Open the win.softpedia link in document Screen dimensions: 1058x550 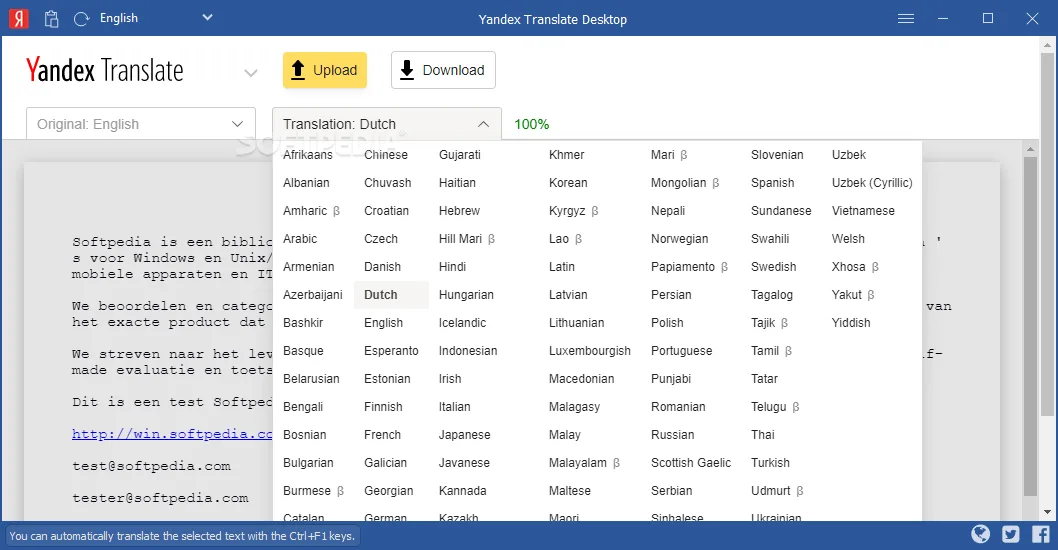click(x=172, y=434)
